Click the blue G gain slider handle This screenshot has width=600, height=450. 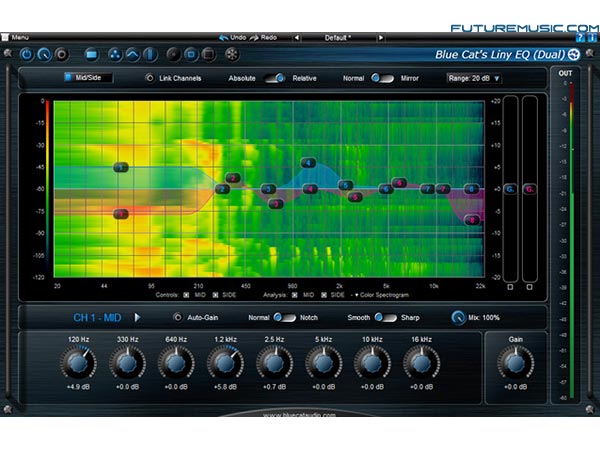tap(510, 189)
